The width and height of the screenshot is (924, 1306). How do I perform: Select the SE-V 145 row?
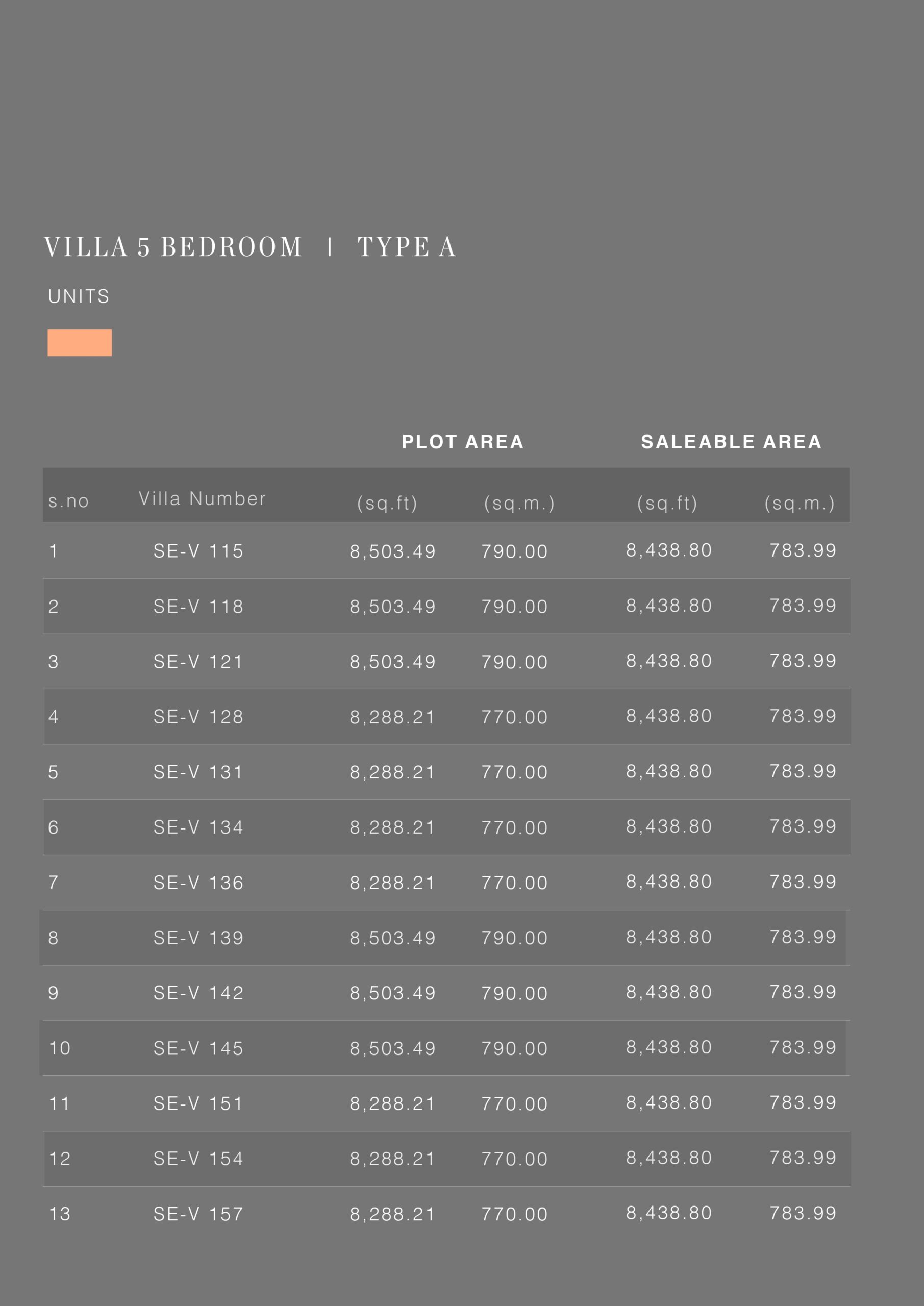(444, 1048)
